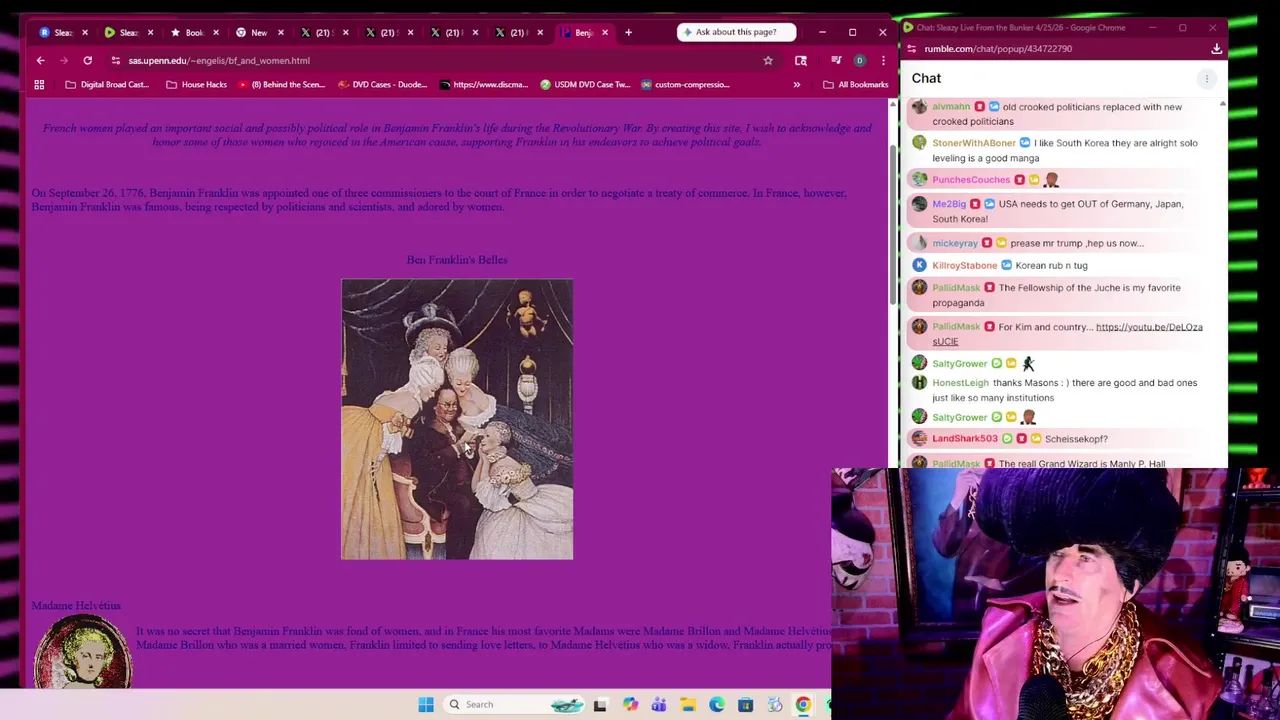Go back using the browser back arrow
Screen dimensions: 1280x720
[x=40, y=60]
